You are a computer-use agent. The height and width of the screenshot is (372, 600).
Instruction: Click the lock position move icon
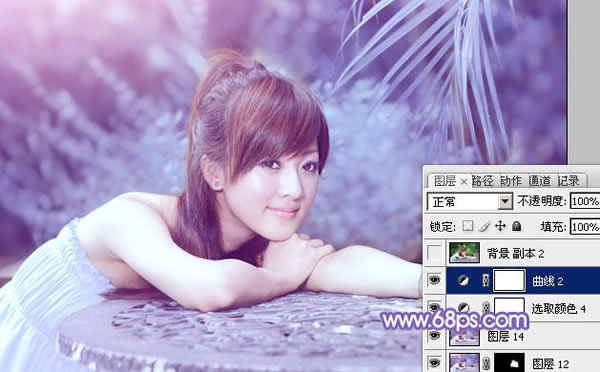[500, 226]
